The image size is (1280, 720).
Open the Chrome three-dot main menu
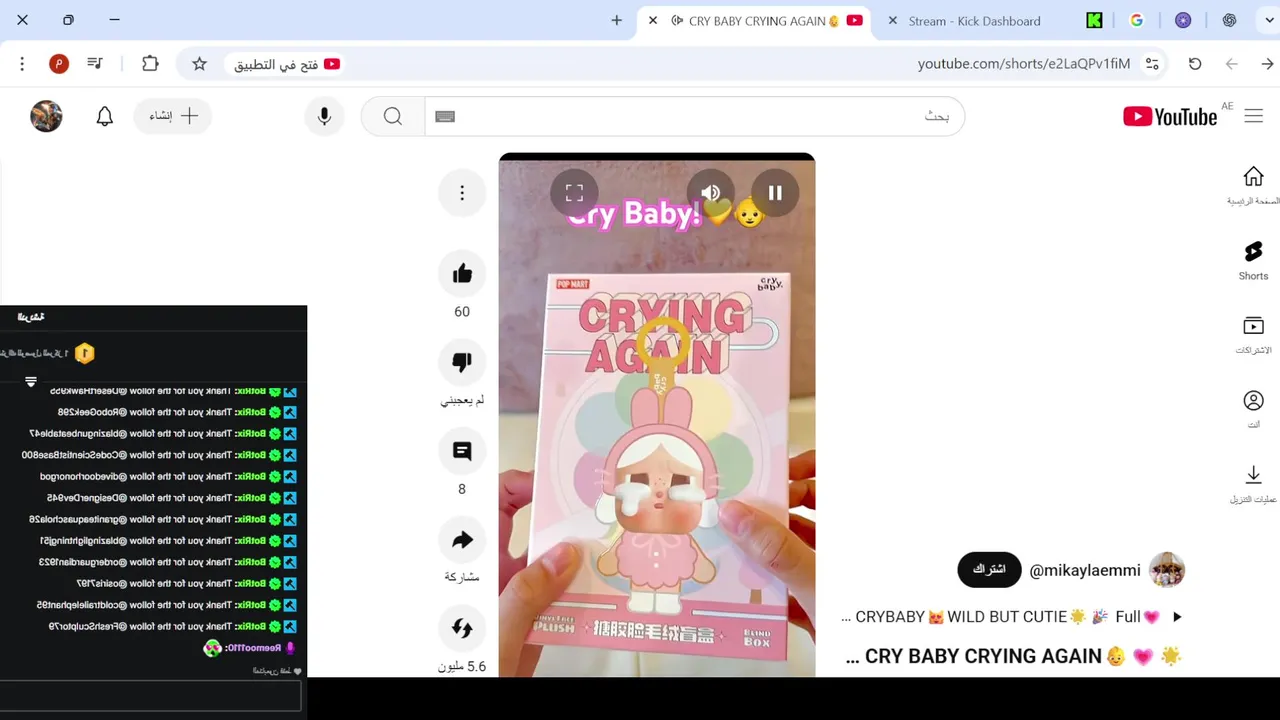click(22, 64)
